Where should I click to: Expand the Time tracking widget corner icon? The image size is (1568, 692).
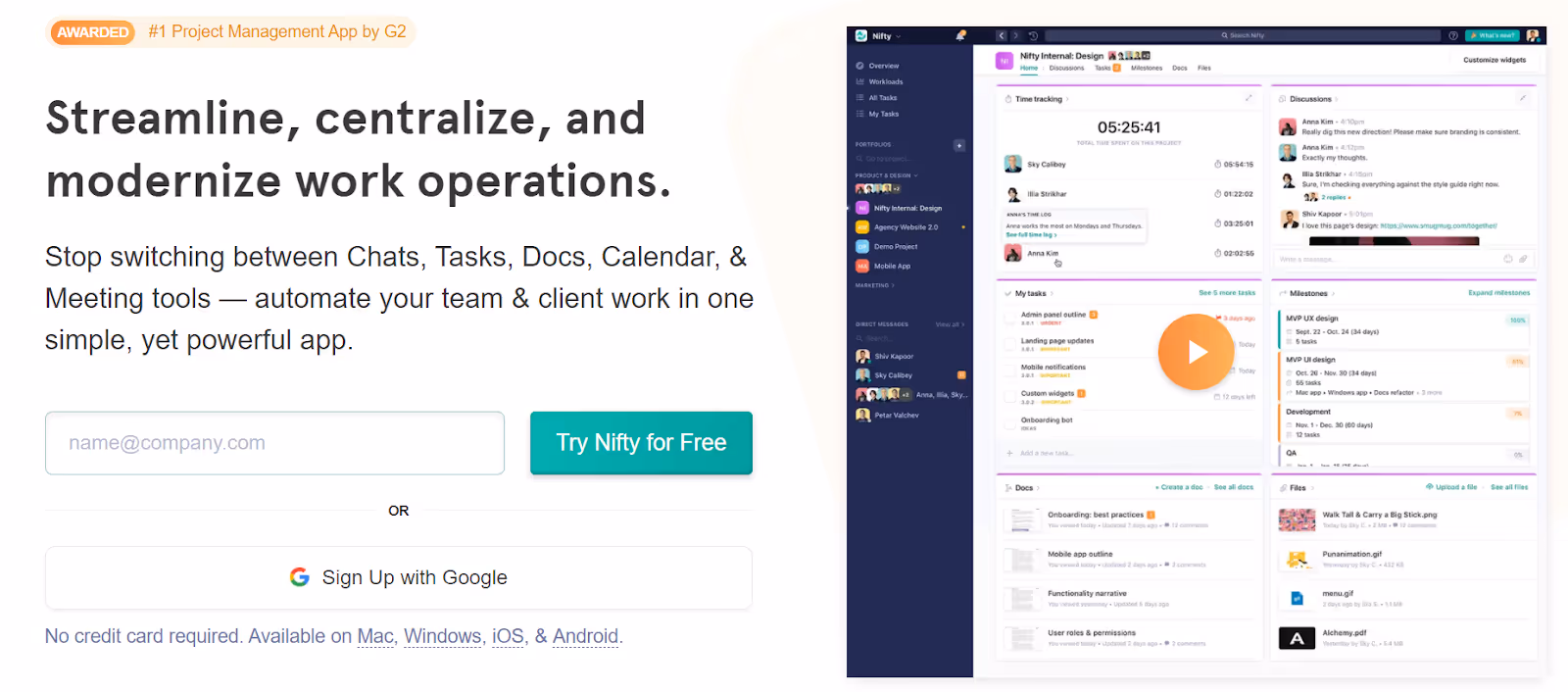(x=1249, y=98)
